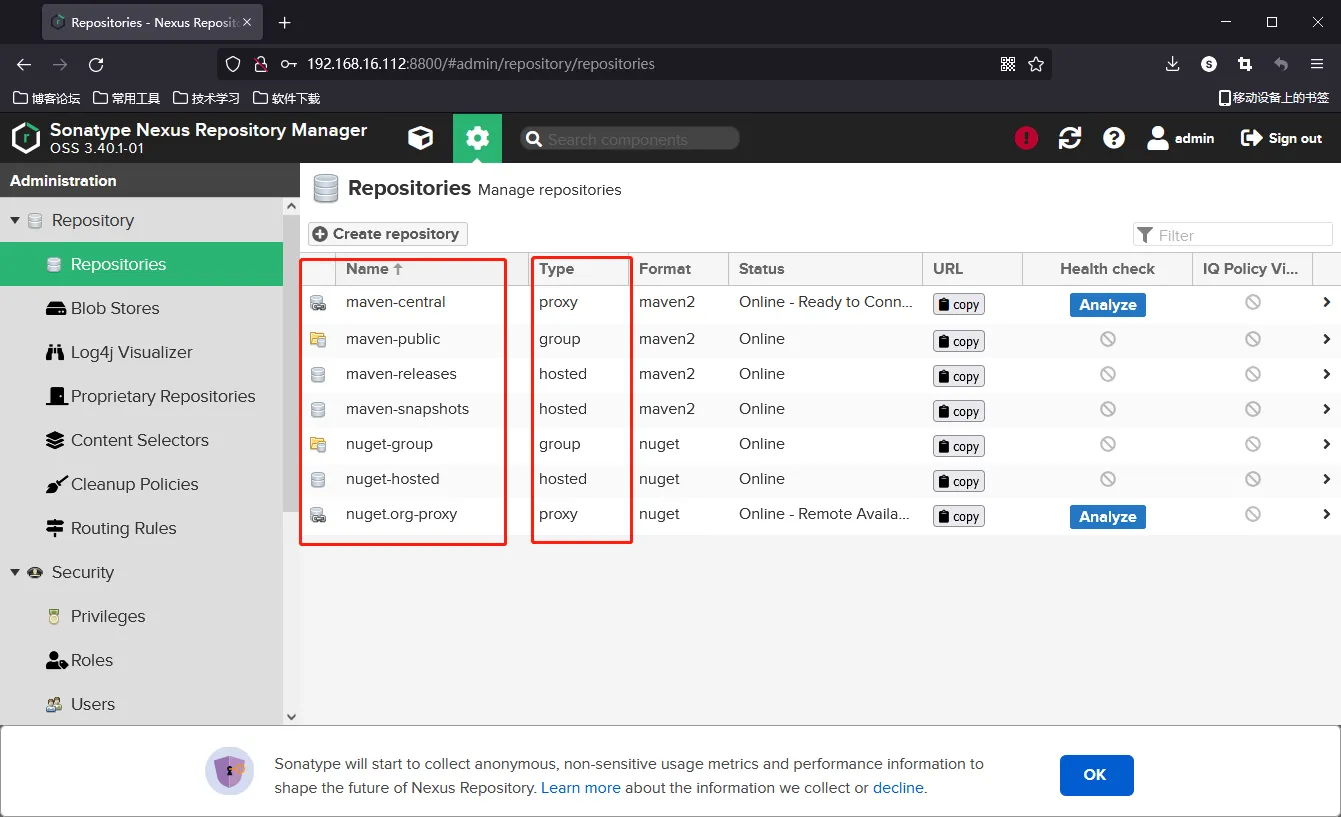Screen dimensions: 1341x817
Task: Copy URL of nuget-group
Action: [959, 446]
